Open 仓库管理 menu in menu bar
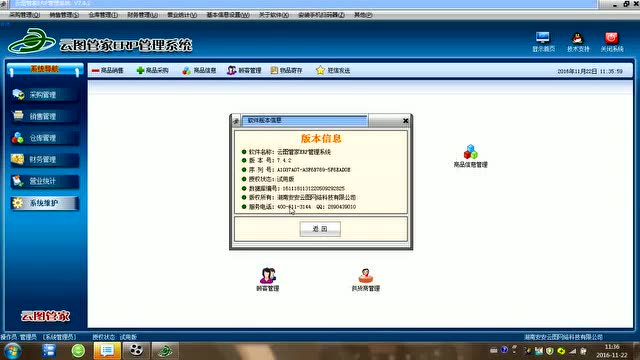 (x=103, y=15)
